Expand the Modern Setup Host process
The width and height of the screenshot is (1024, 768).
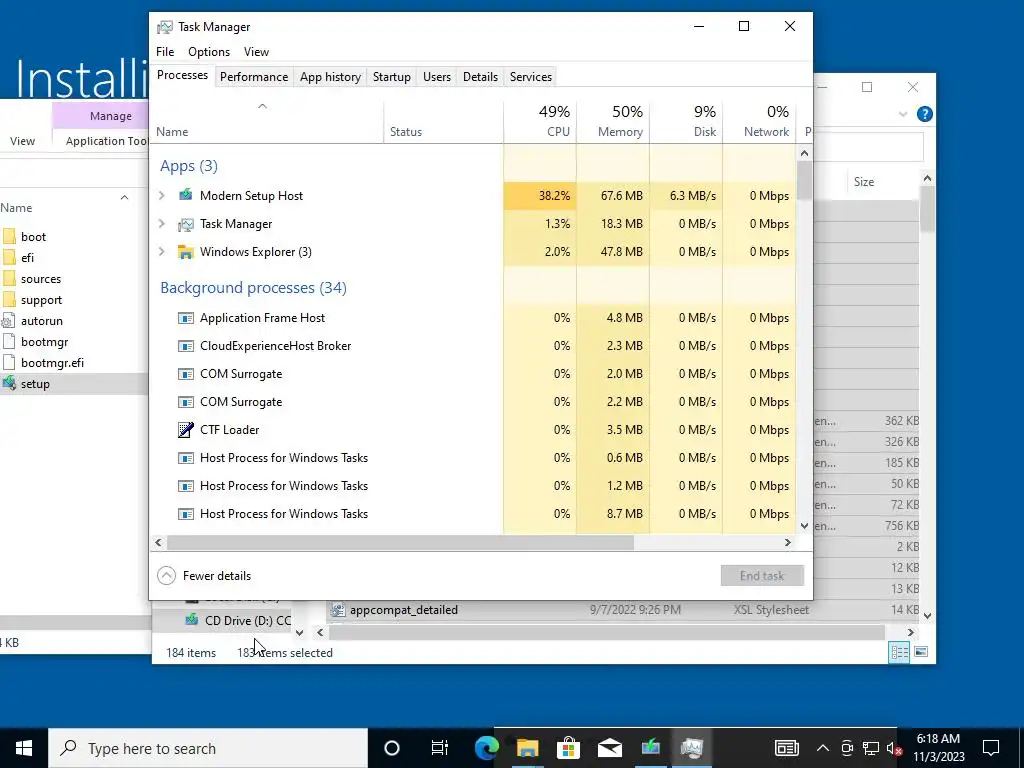(x=162, y=195)
